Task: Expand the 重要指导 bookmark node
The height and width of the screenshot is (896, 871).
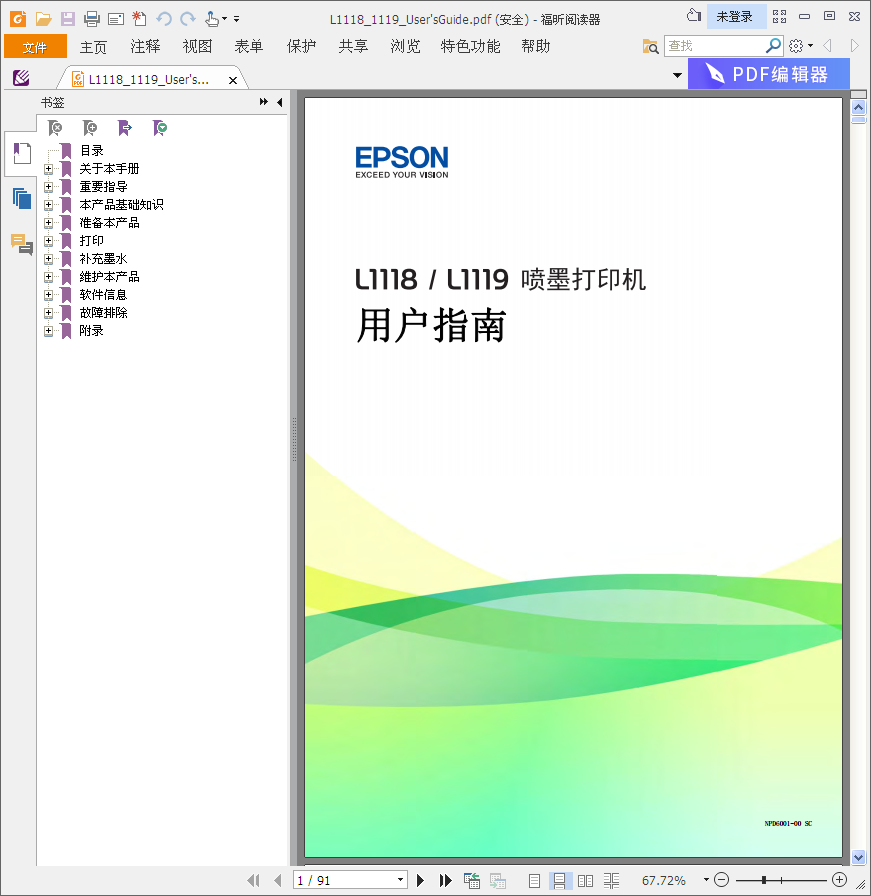Action: 49,187
